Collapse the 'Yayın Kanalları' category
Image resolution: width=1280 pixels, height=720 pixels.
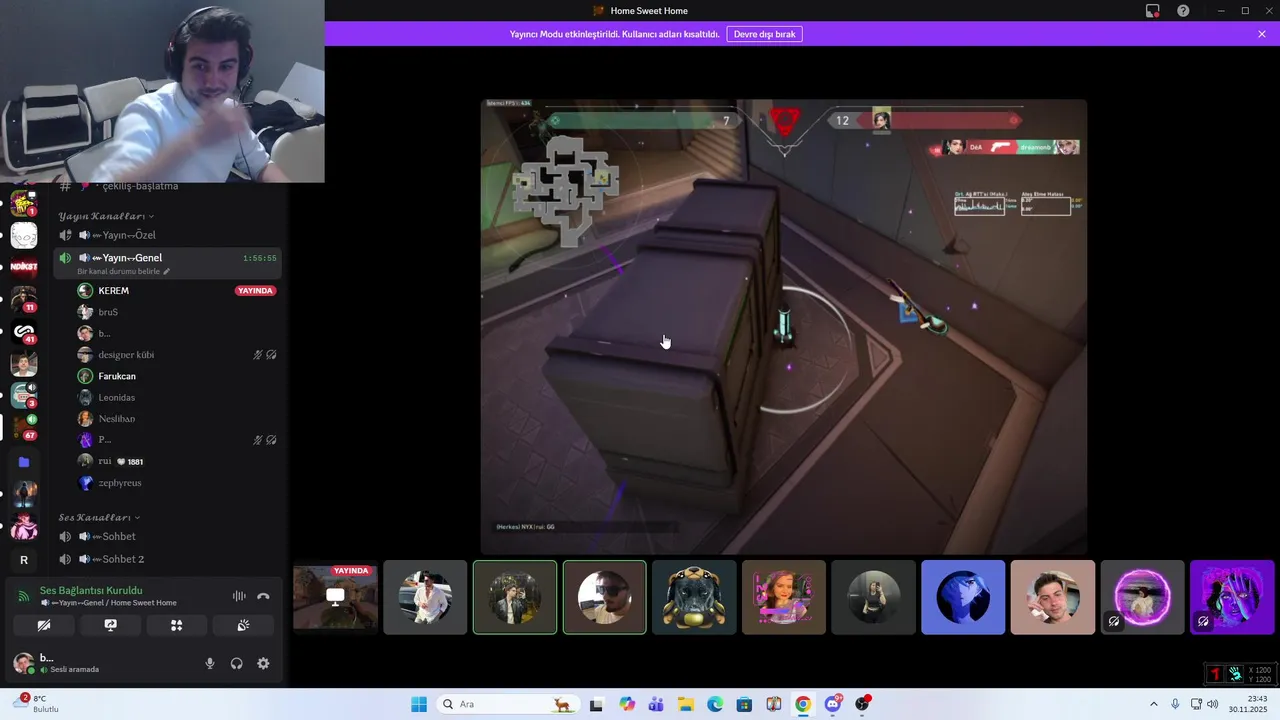pyautogui.click(x=106, y=216)
